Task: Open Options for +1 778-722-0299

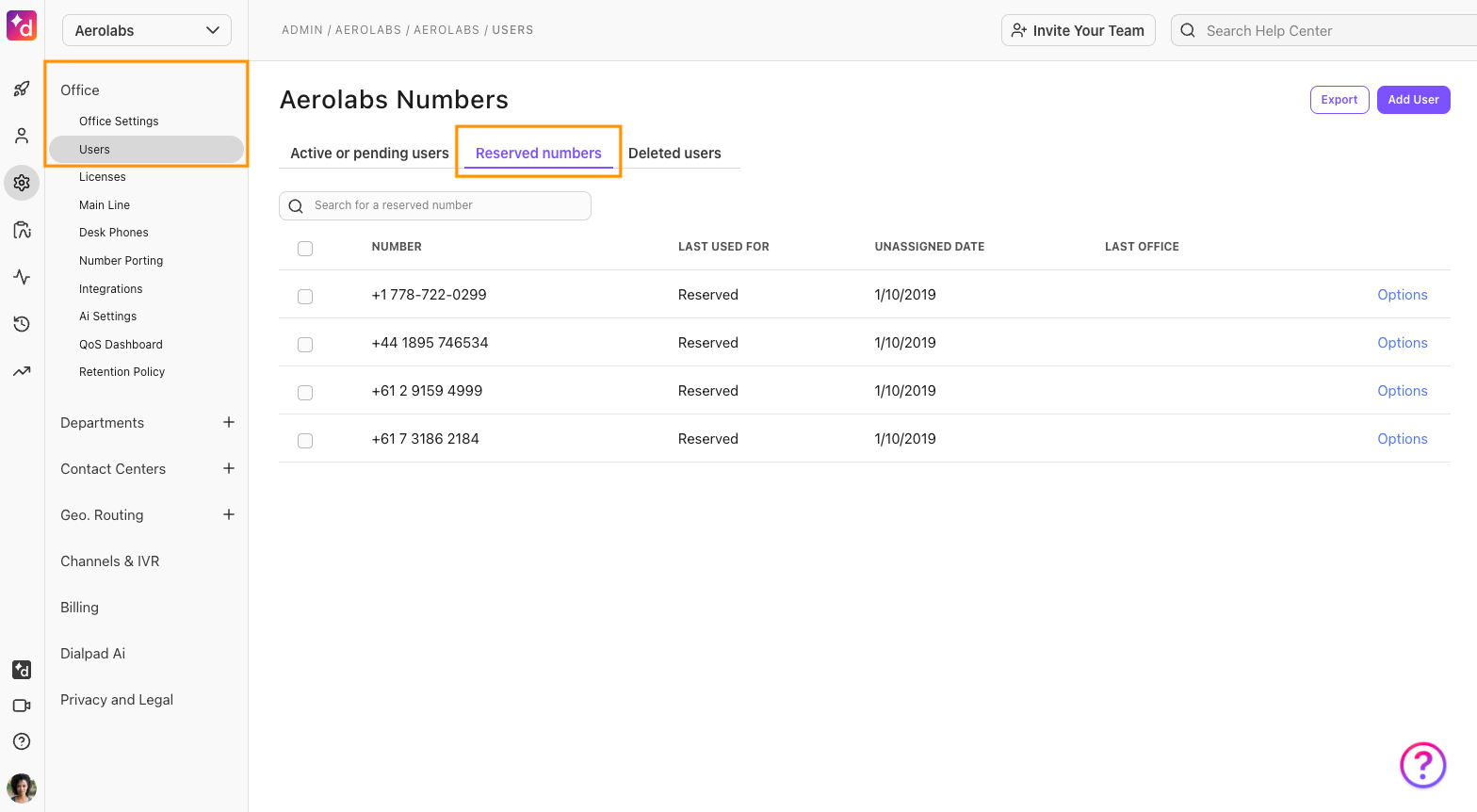Action: [1403, 295]
